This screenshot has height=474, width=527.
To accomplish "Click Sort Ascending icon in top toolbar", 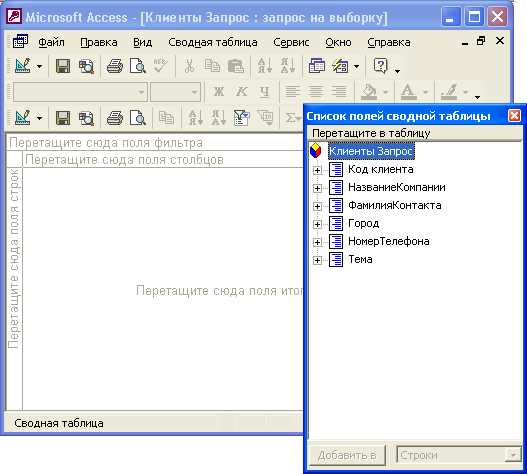I will coord(265,66).
